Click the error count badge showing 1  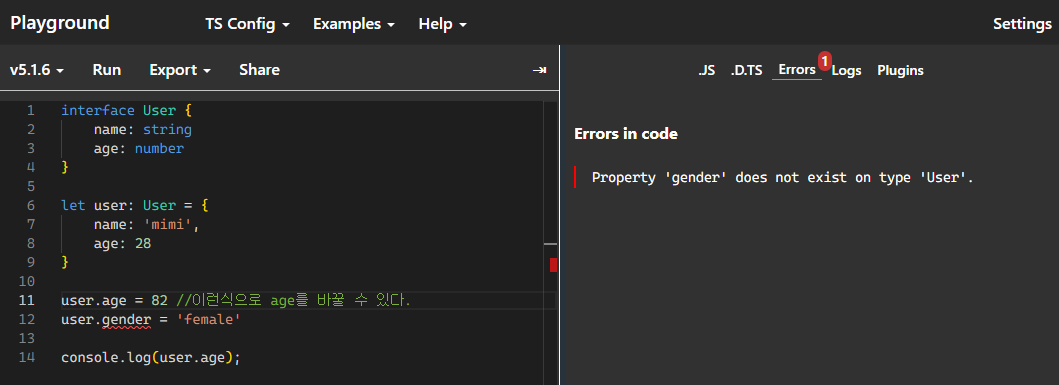[x=824, y=60]
